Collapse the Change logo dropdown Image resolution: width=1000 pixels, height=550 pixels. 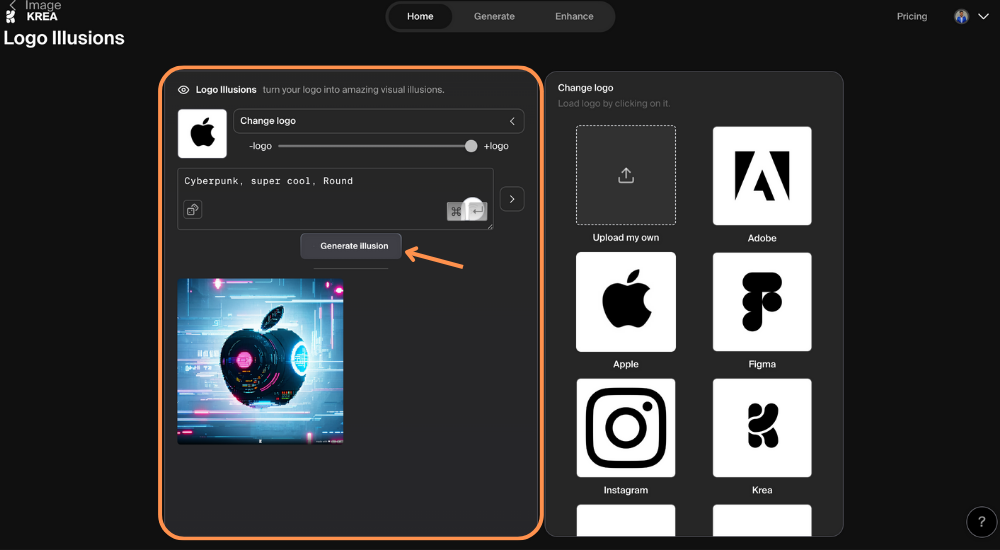[379, 121]
